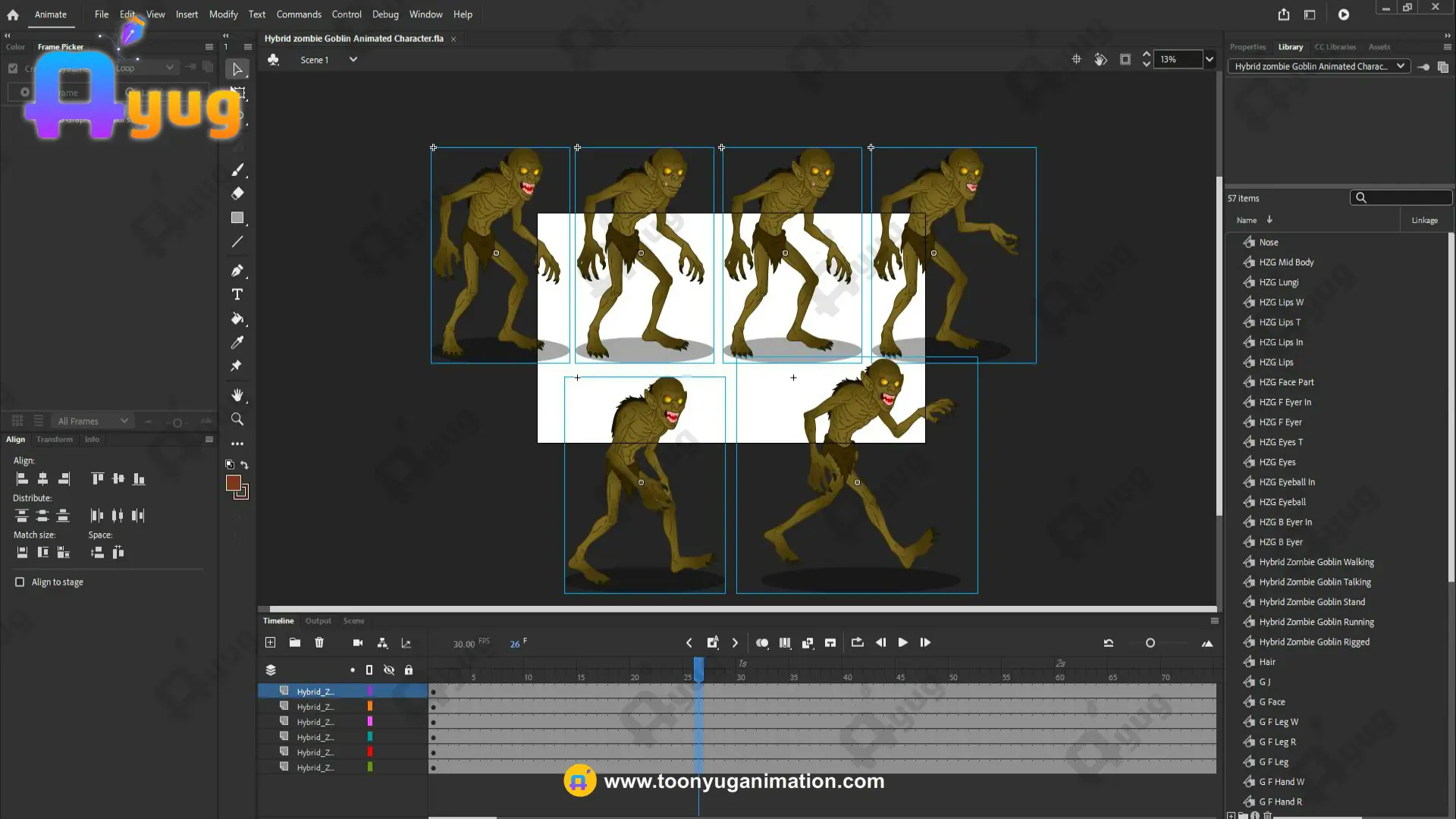1456x819 pixels.
Task: Open the Scene 1 dropdown
Action: pyautogui.click(x=353, y=59)
